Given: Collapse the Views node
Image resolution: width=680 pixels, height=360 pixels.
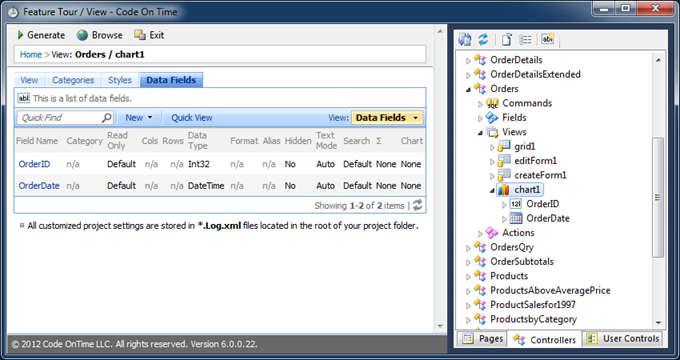Looking at the screenshot, I should pos(480,133).
